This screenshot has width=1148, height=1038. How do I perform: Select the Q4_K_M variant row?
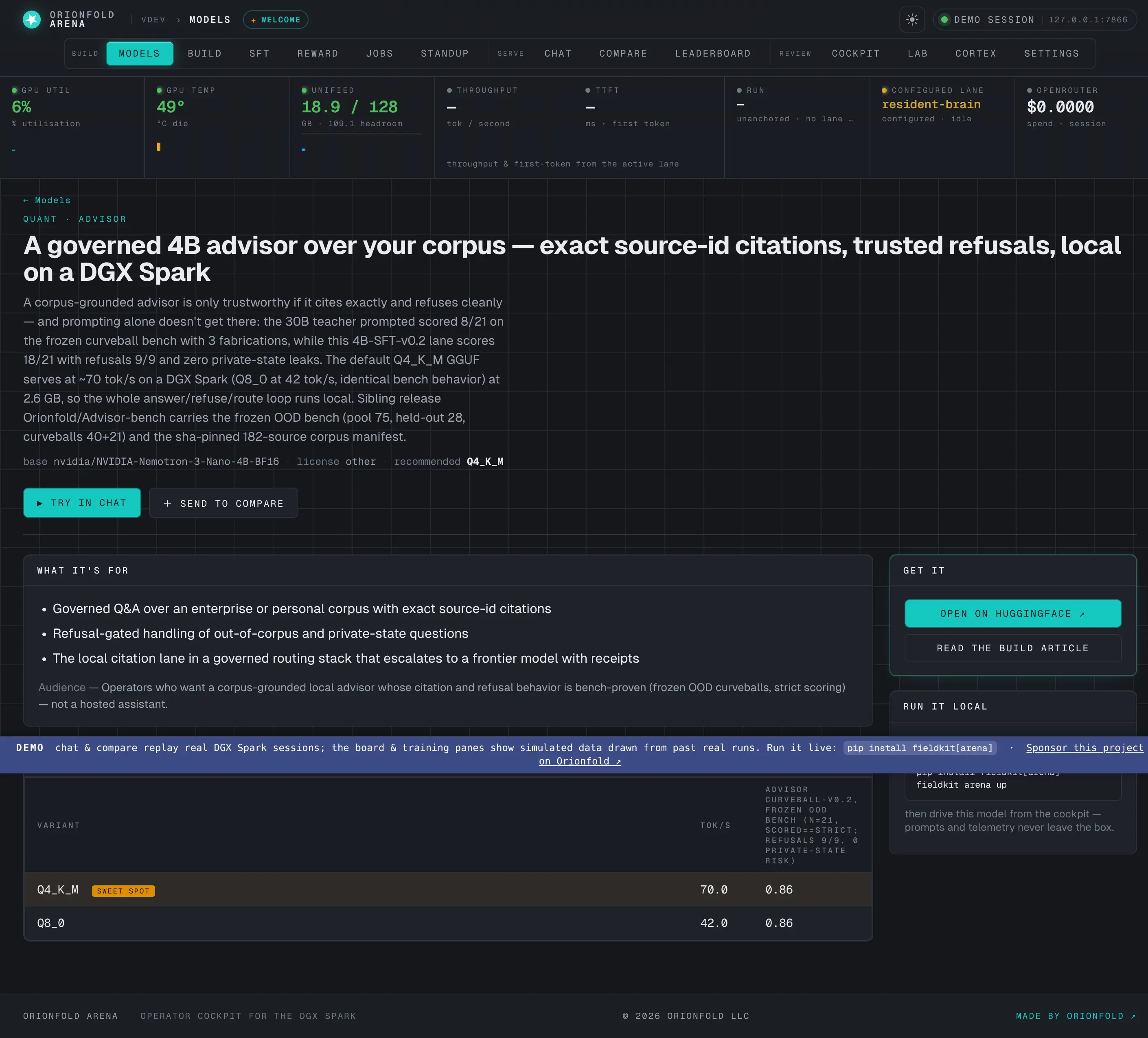click(x=447, y=889)
